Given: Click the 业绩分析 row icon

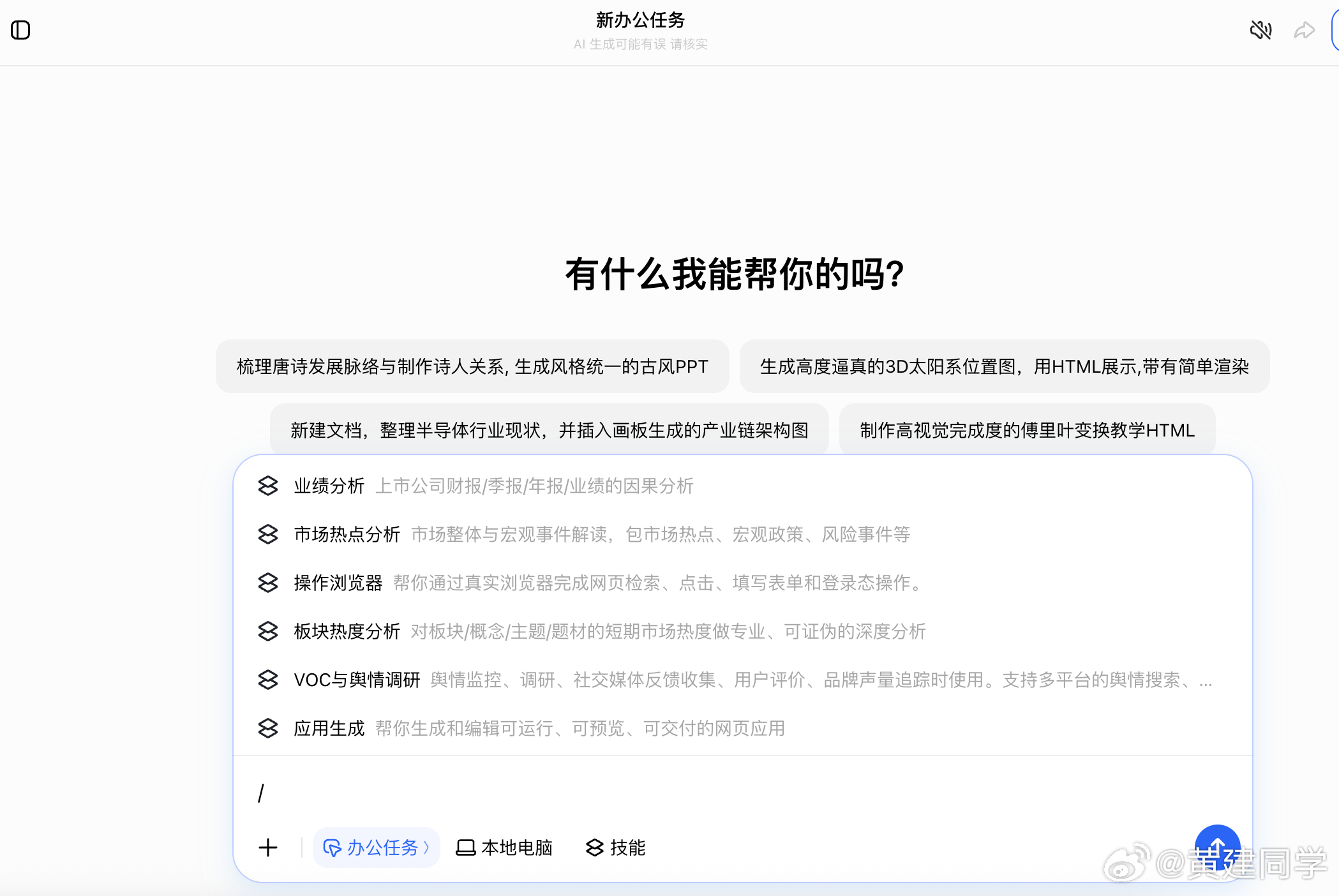Looking at the screenshot, I should coord(268,486).
